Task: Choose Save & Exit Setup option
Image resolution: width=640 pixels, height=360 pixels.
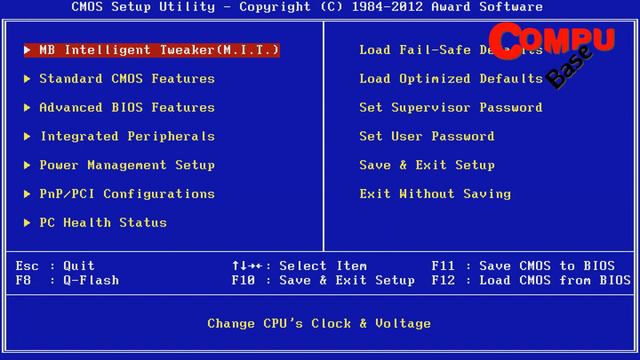Action: pyautogui.click(x=427, y=165)
